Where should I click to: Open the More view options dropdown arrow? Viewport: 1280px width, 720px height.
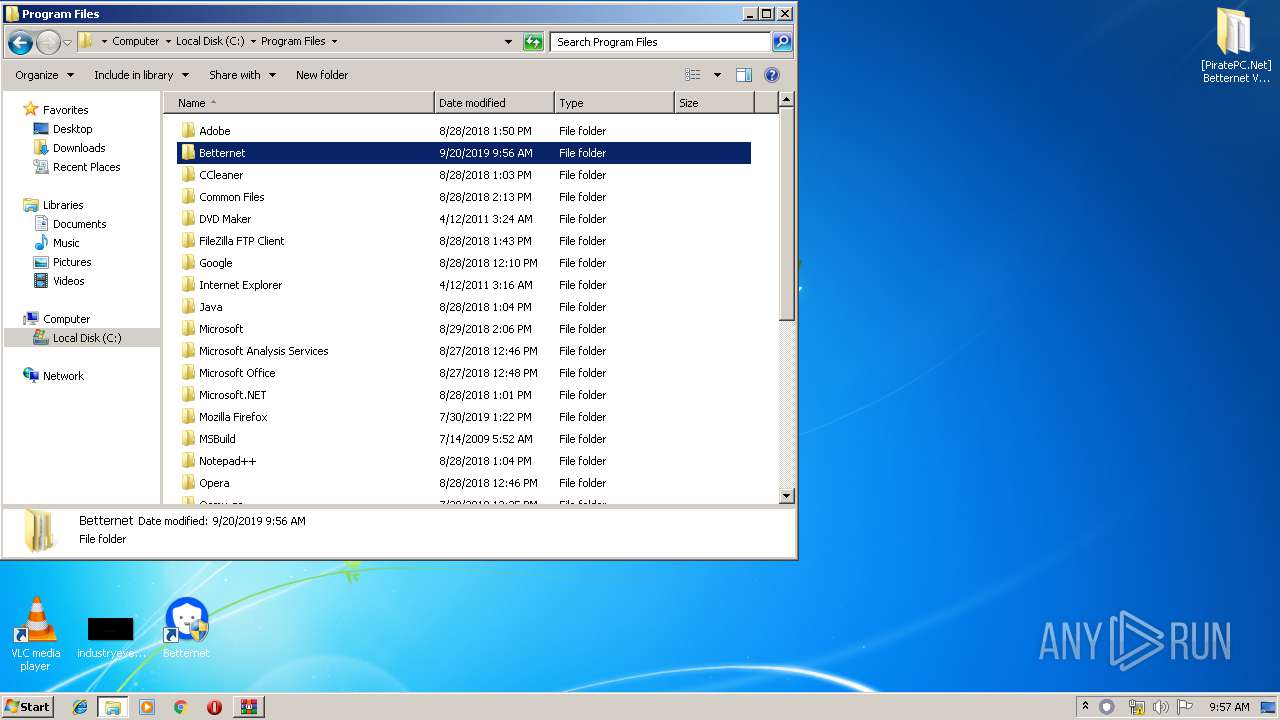pos(717,75)
